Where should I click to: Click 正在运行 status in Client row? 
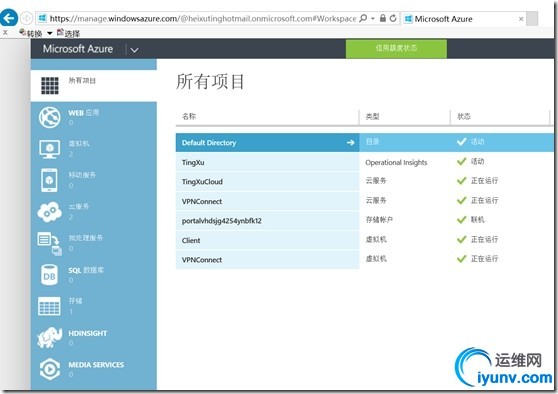point(484,239)
